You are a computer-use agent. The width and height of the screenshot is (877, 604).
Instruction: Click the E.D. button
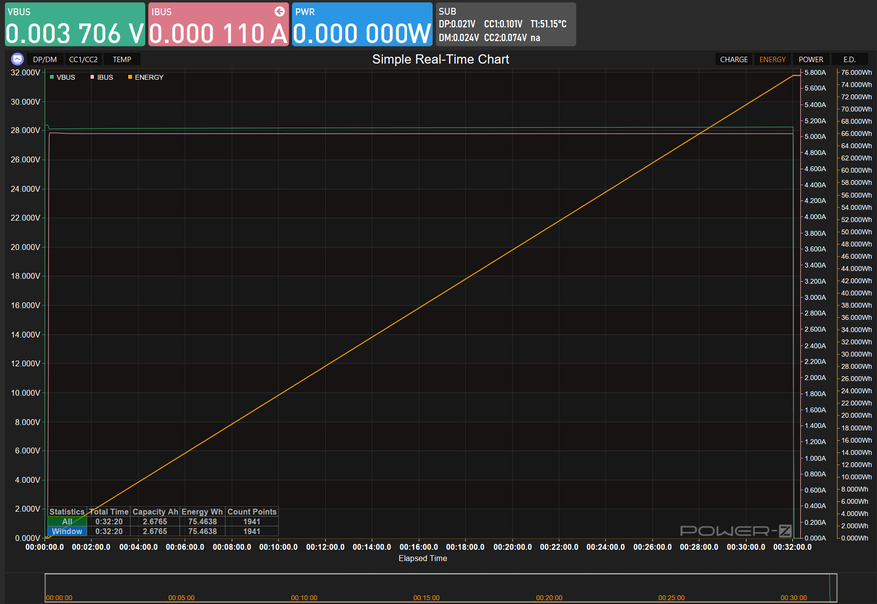[x=849, y=59]
